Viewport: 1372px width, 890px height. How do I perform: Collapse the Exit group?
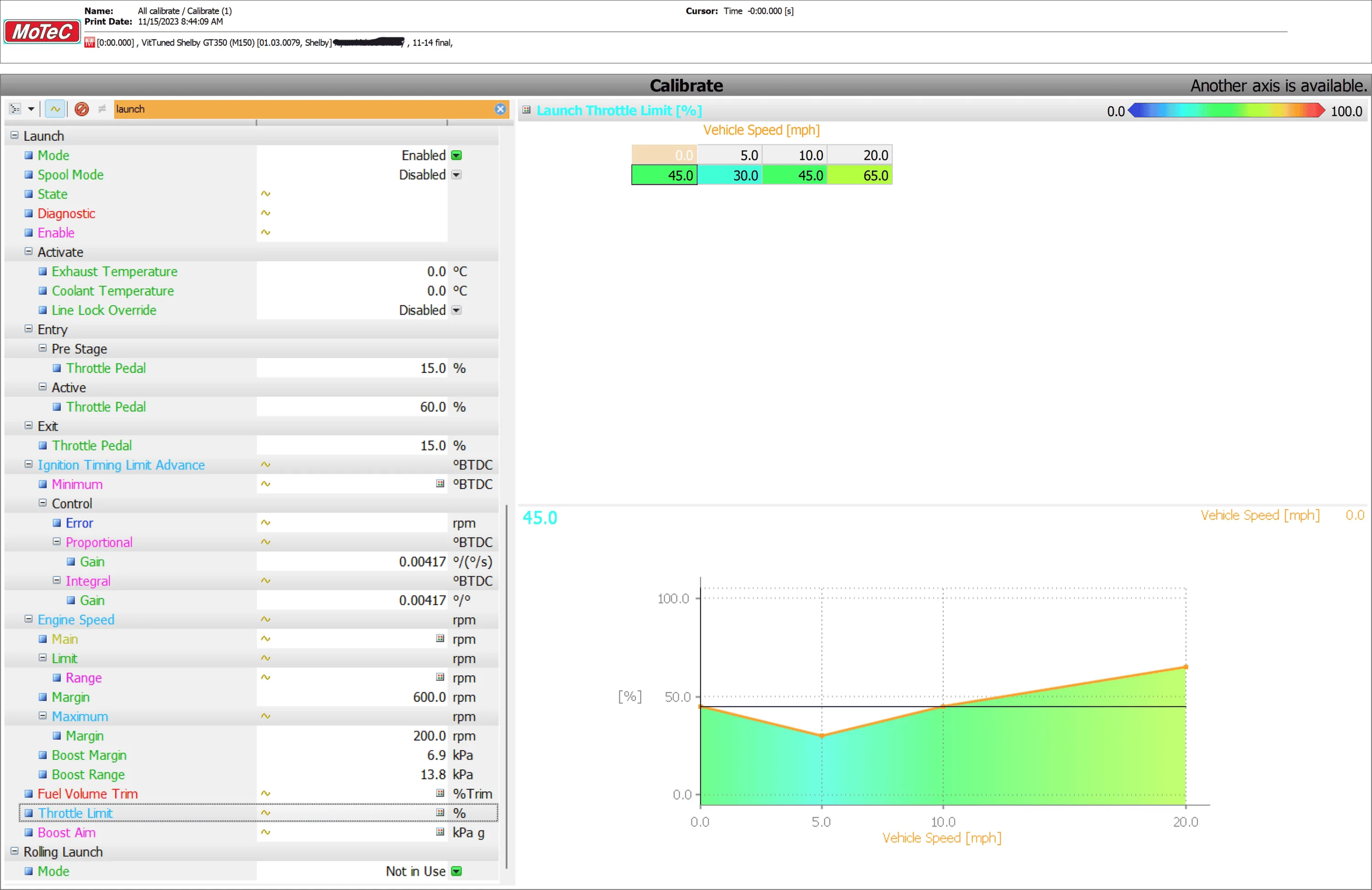click(28, 425)
